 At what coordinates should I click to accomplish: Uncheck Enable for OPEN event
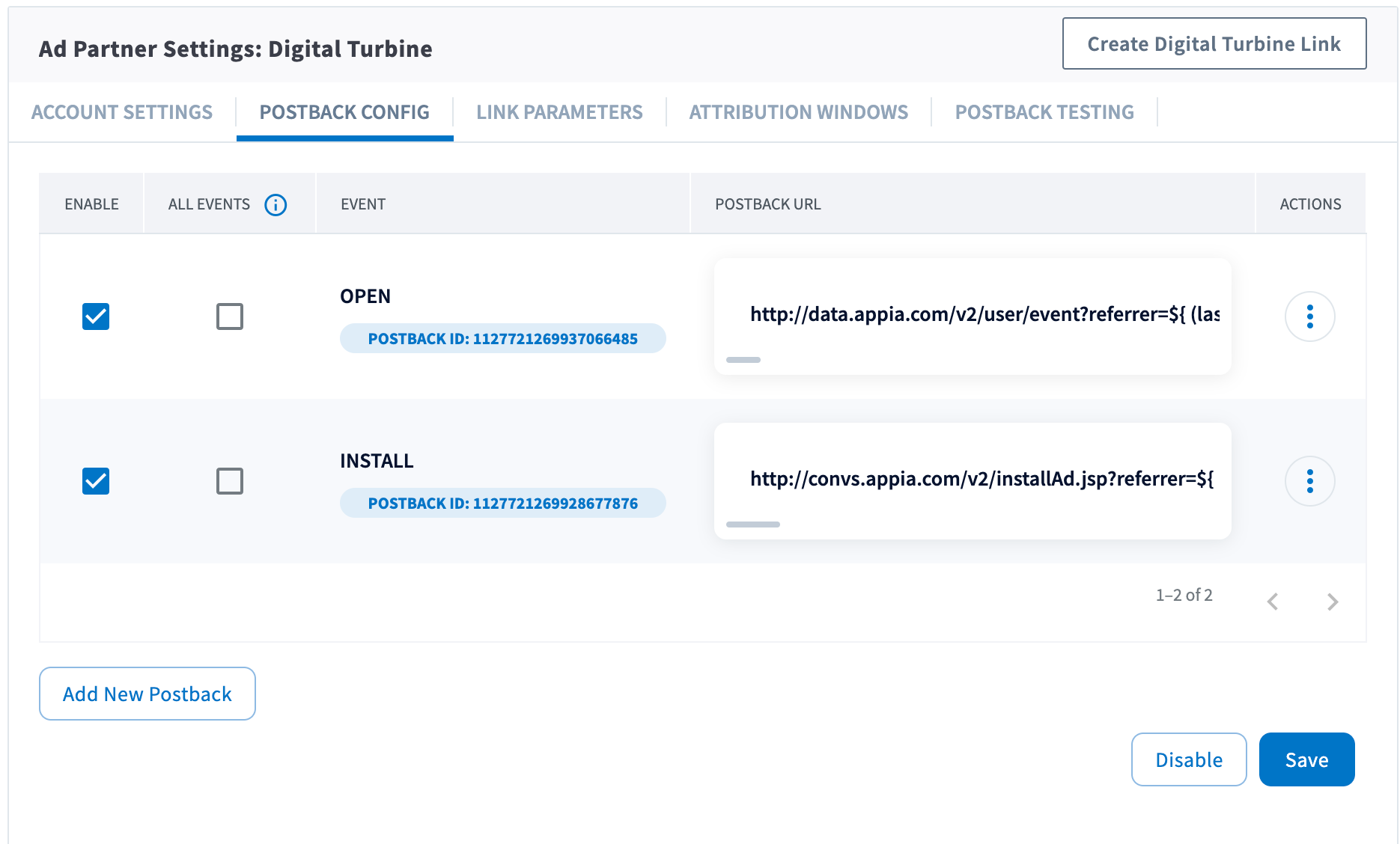96,316
